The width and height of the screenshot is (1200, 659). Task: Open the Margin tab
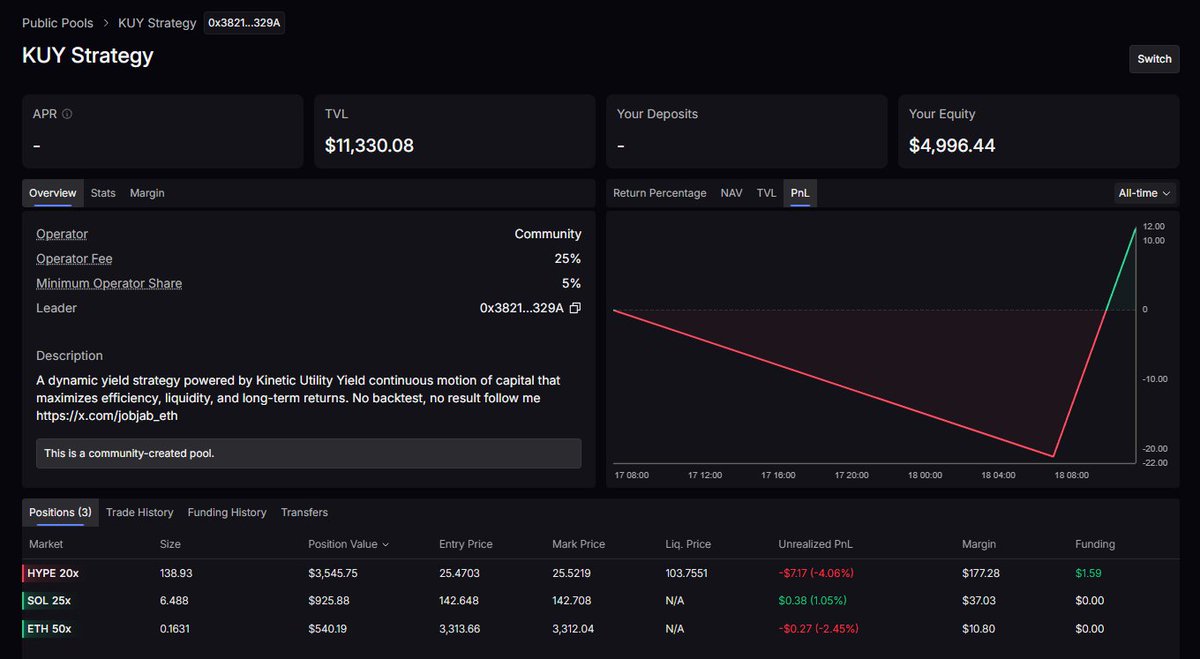point(147,192)
